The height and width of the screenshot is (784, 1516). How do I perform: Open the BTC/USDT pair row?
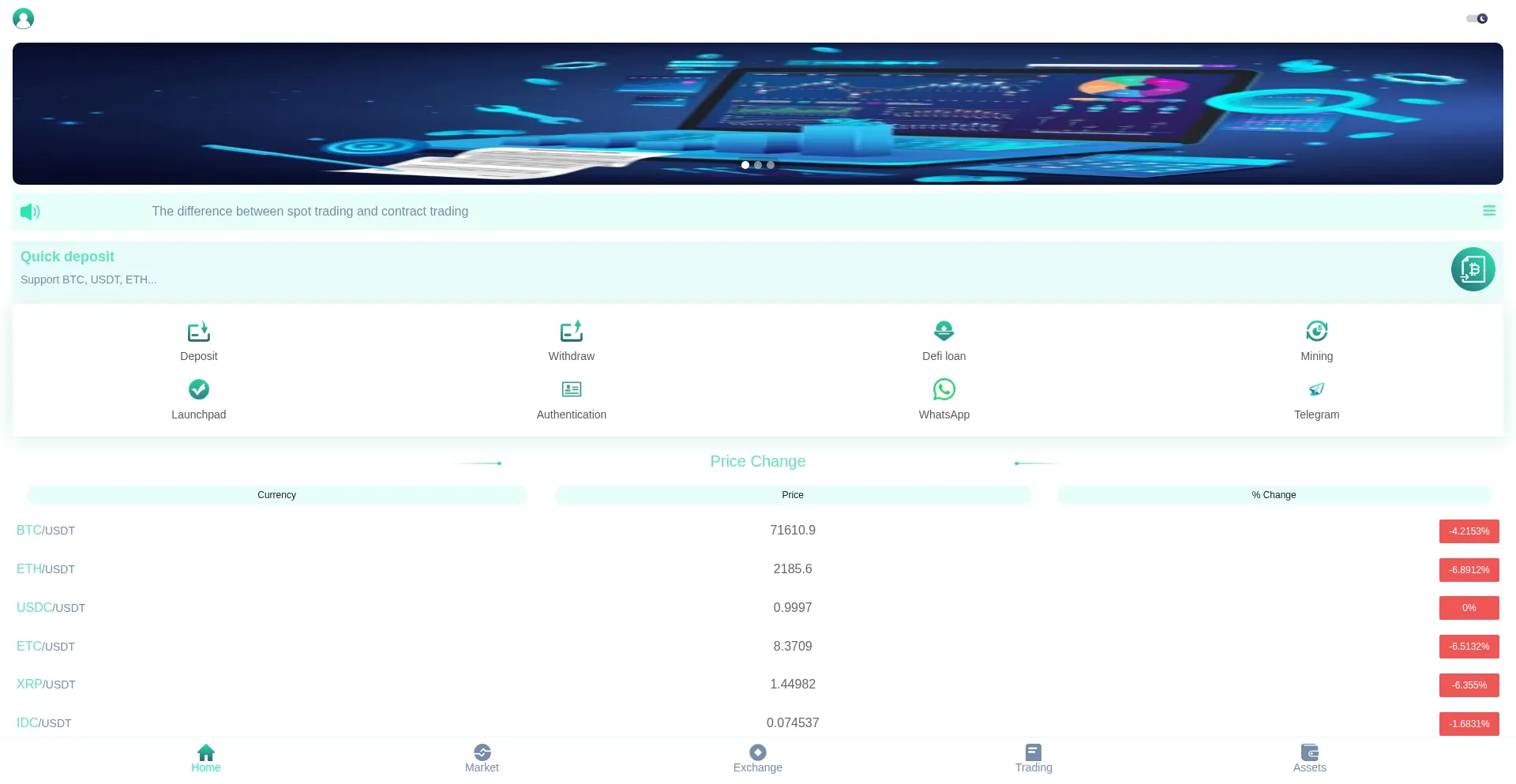point(758,531)
